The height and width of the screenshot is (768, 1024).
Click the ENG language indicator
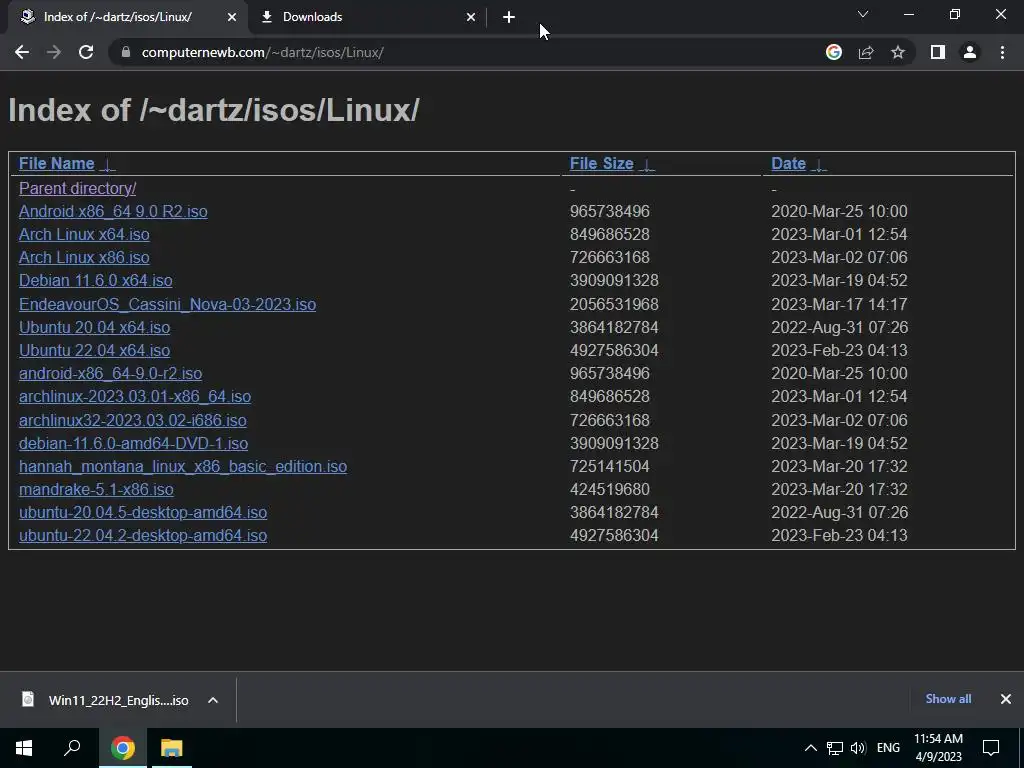point(888,748)
